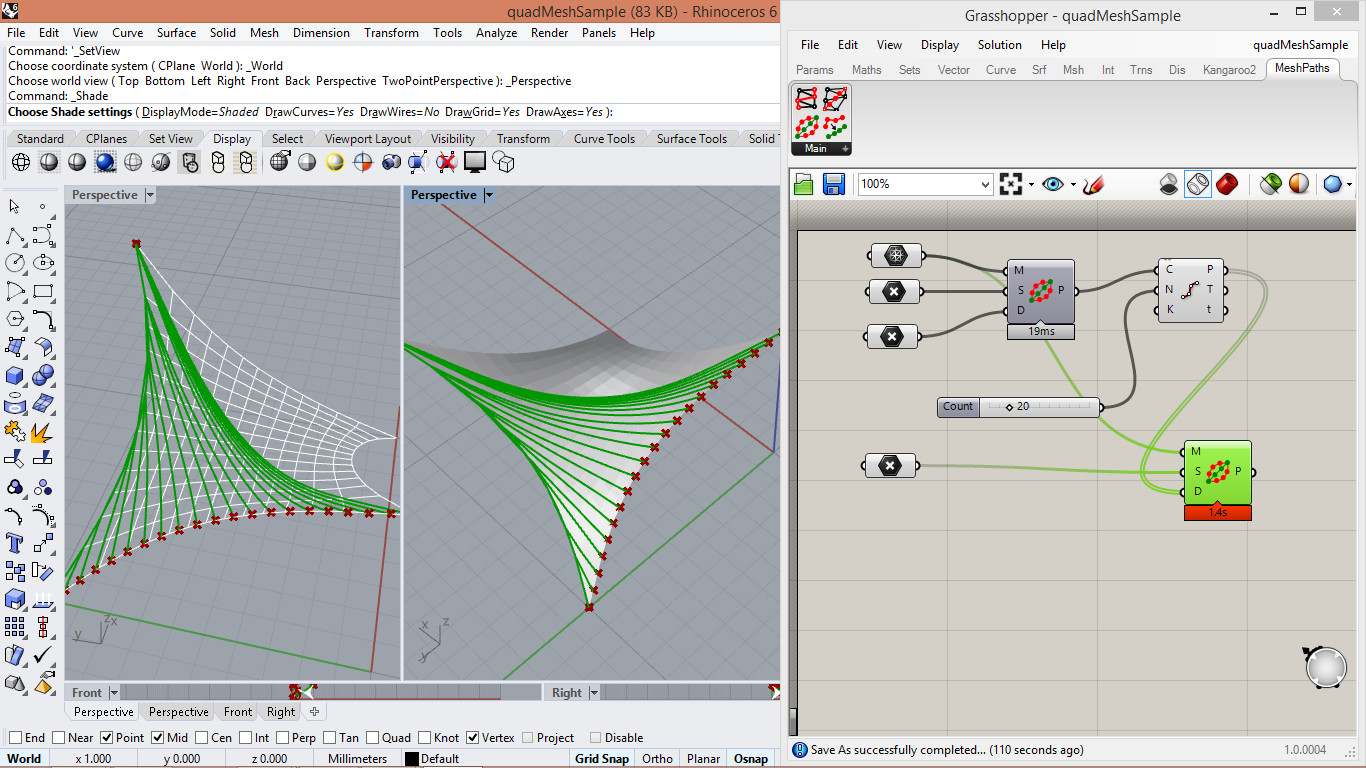1366x768 pixels.
Task: Select the Circle tool in left toolbar
Action: [x=15, y=263]
